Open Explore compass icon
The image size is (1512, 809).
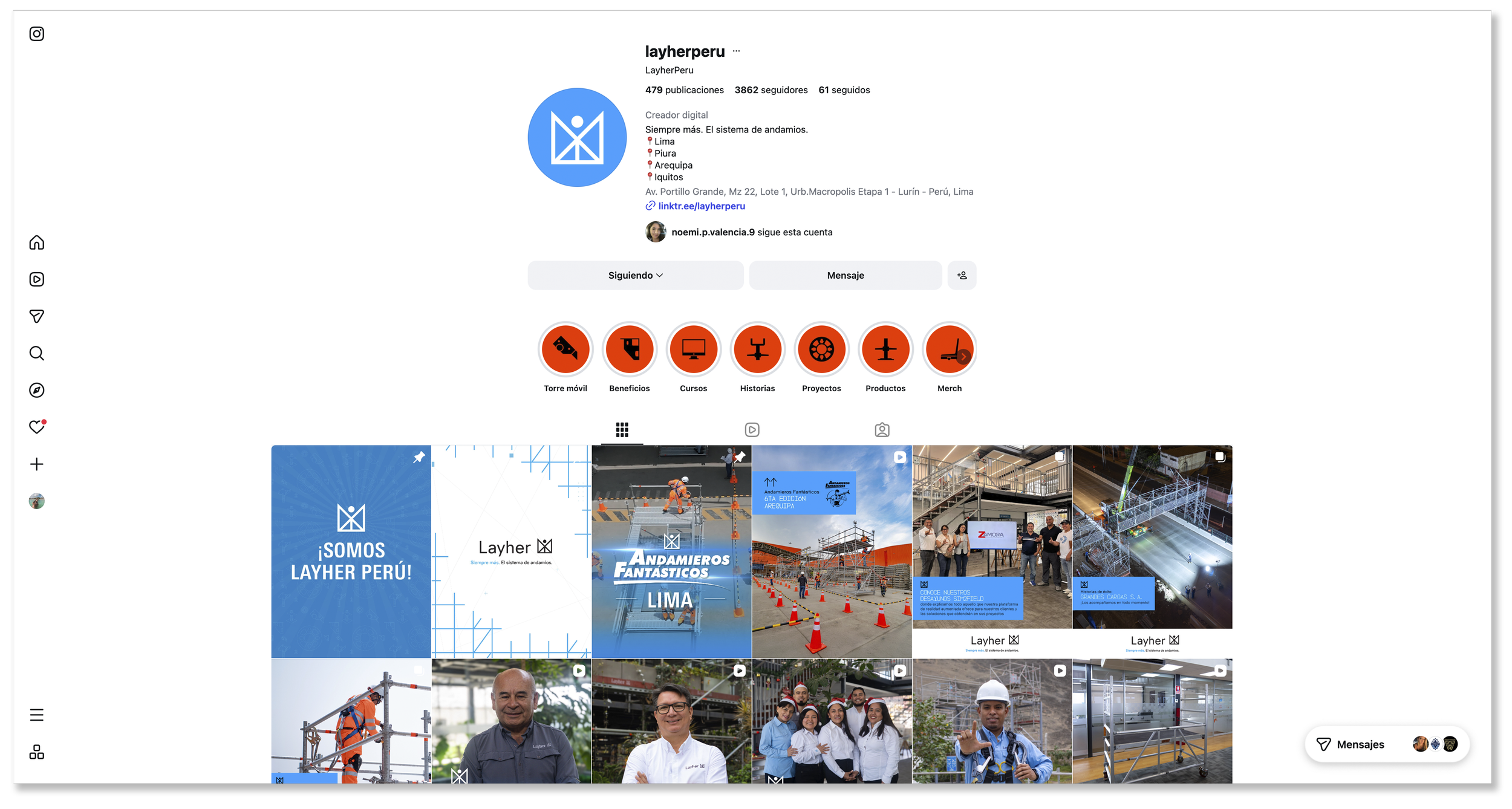37,390
